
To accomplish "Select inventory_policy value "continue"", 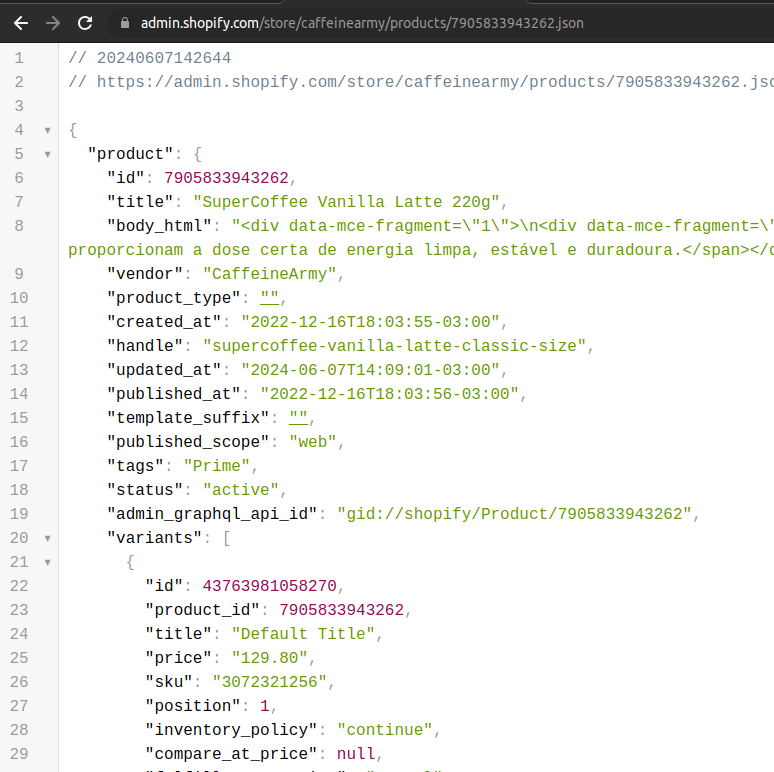I will pos(385,730).
